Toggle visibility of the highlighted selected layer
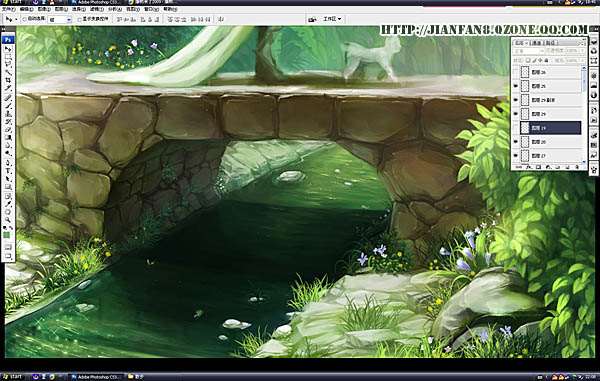 515,128
